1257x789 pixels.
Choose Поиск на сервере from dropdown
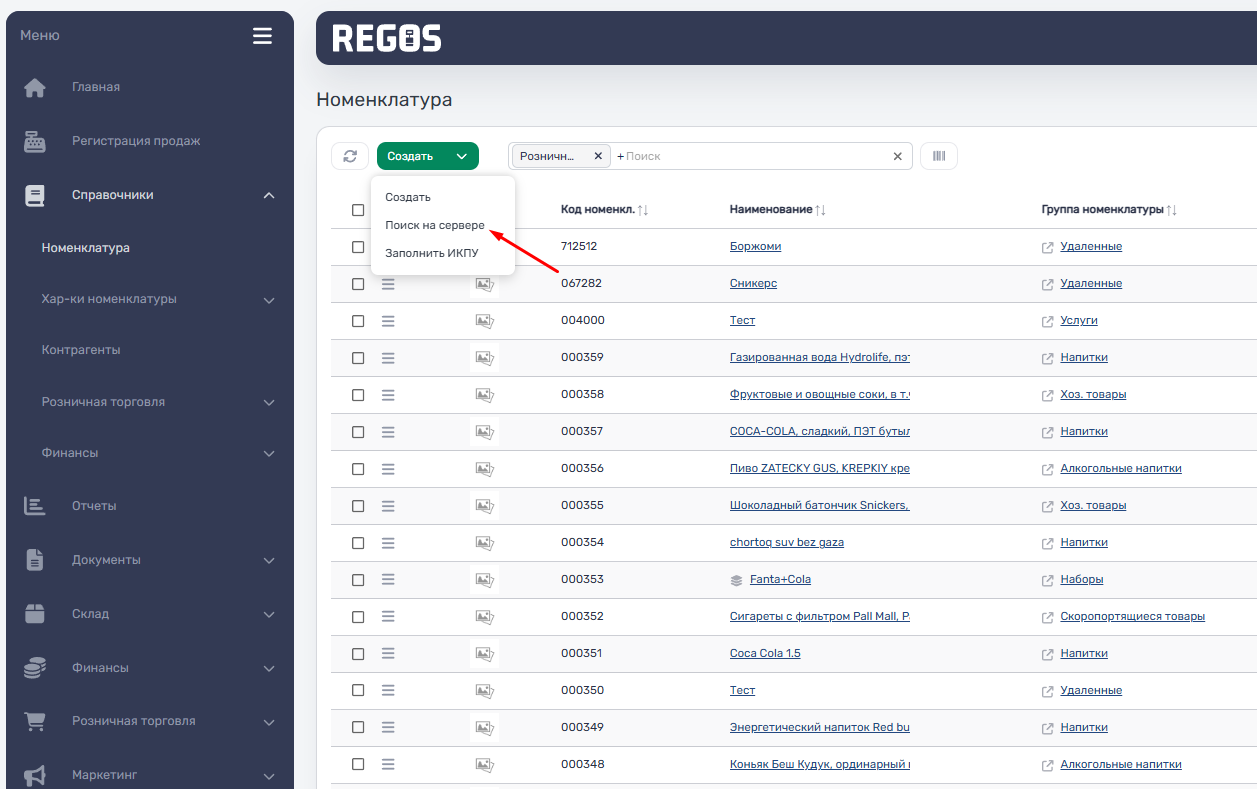[435, 226]
